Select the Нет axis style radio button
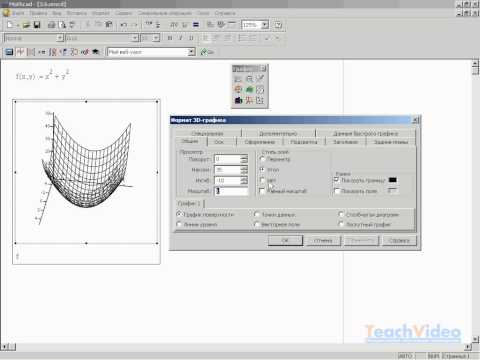This screenshot has width=480, height=360. point(262,180)
